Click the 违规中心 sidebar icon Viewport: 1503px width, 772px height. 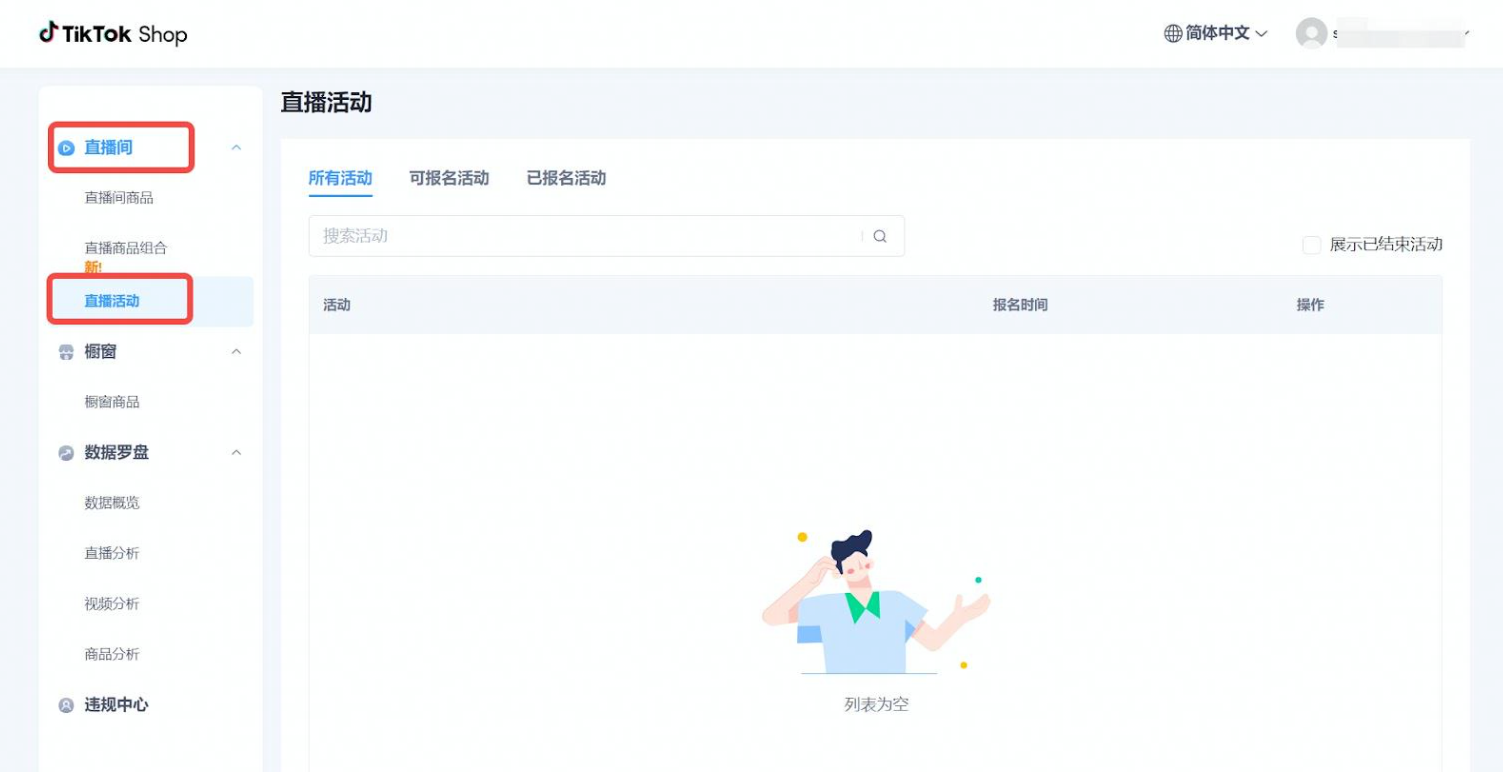tap(66, 705)
